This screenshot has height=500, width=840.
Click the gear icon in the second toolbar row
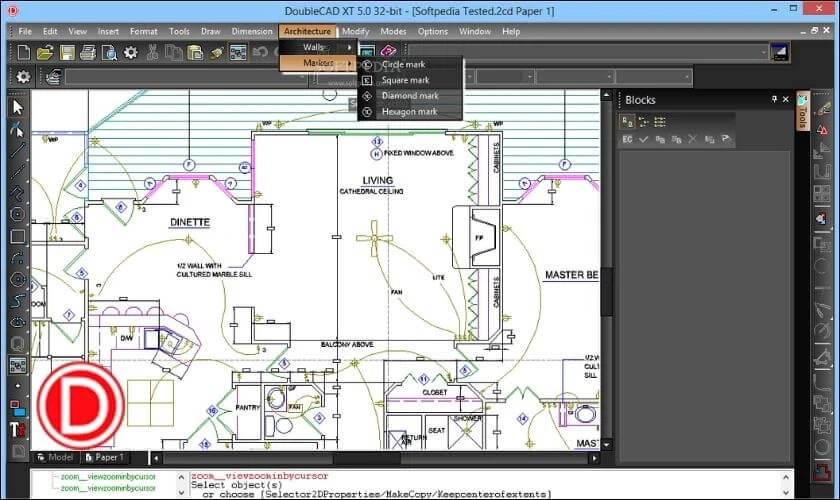point(23,77)
